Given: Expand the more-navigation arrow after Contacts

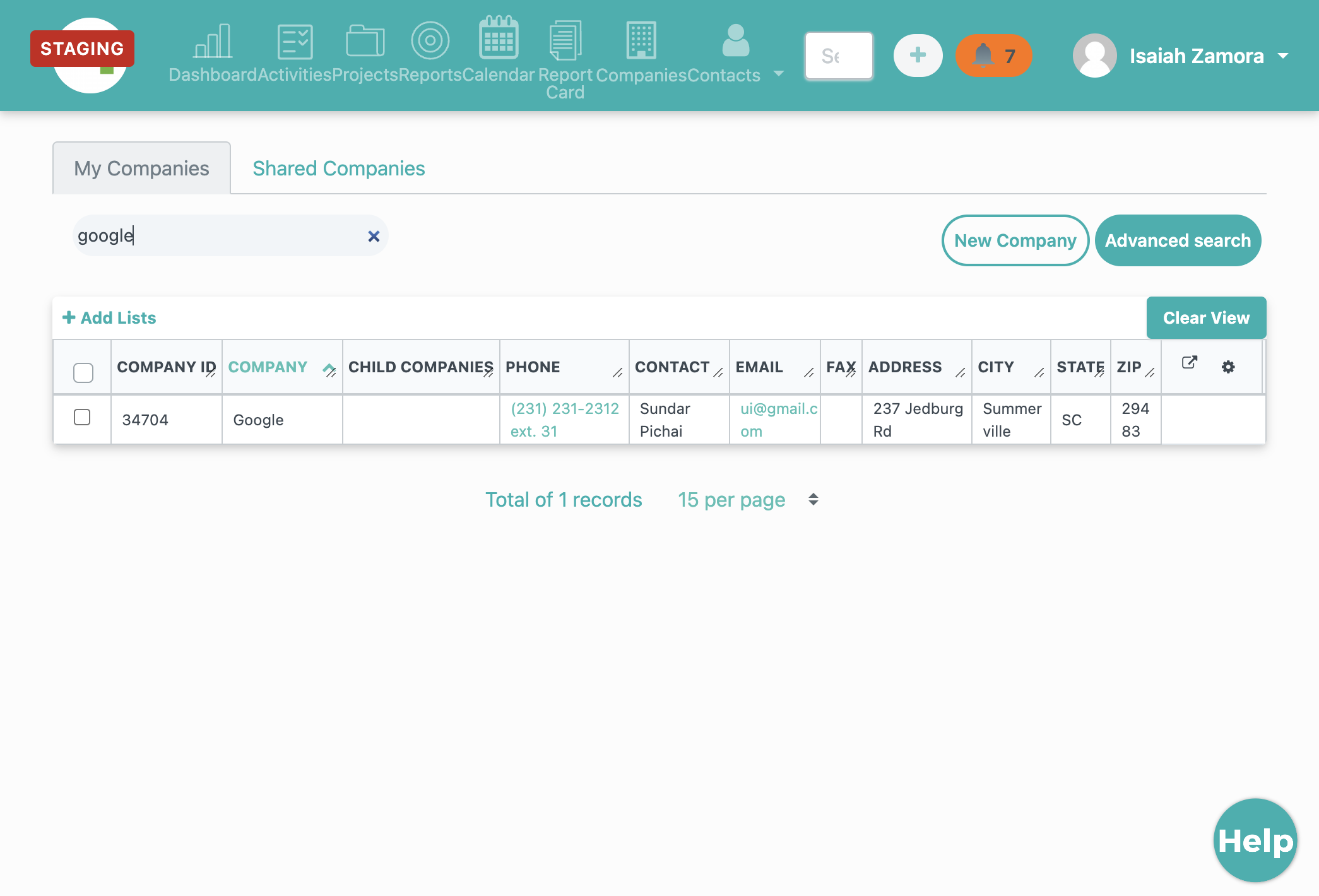Looking at the screenshot, I should (x=779, y=74).
